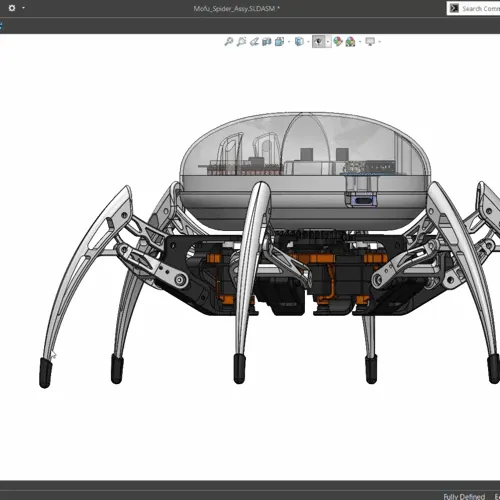Click in the Search Commands field
The height and width of the screenshot is (500, 500).
tap(473, 9)
